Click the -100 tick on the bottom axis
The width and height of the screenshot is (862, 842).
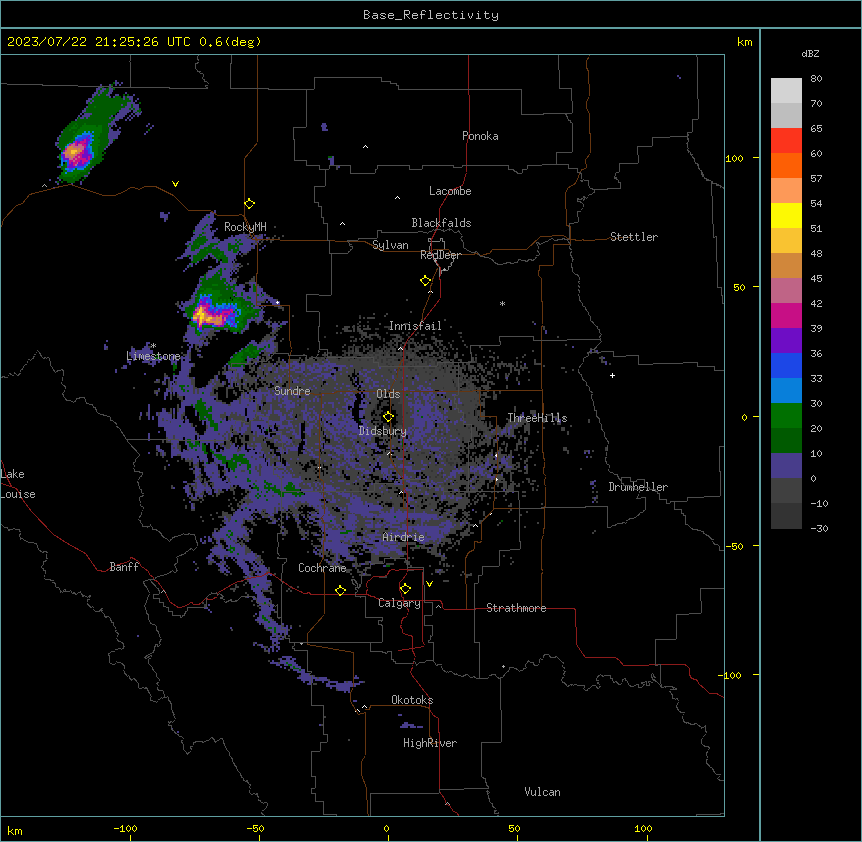pos(125,828)
